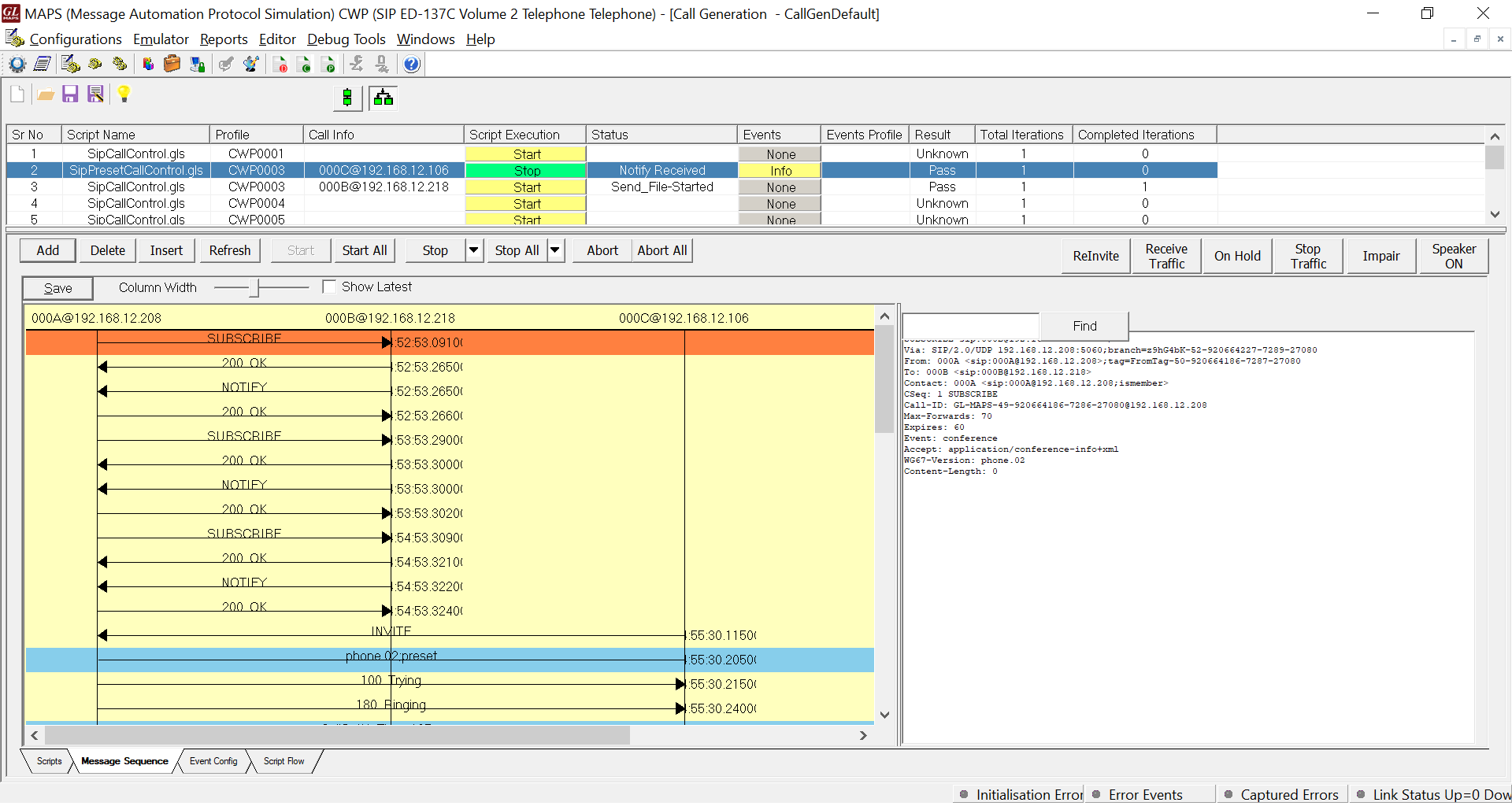The height and width of the screenshot is (806, 1512).
Task: Click the globe with paintbrush toolbar icon
Action: click(x=251, y=65)
